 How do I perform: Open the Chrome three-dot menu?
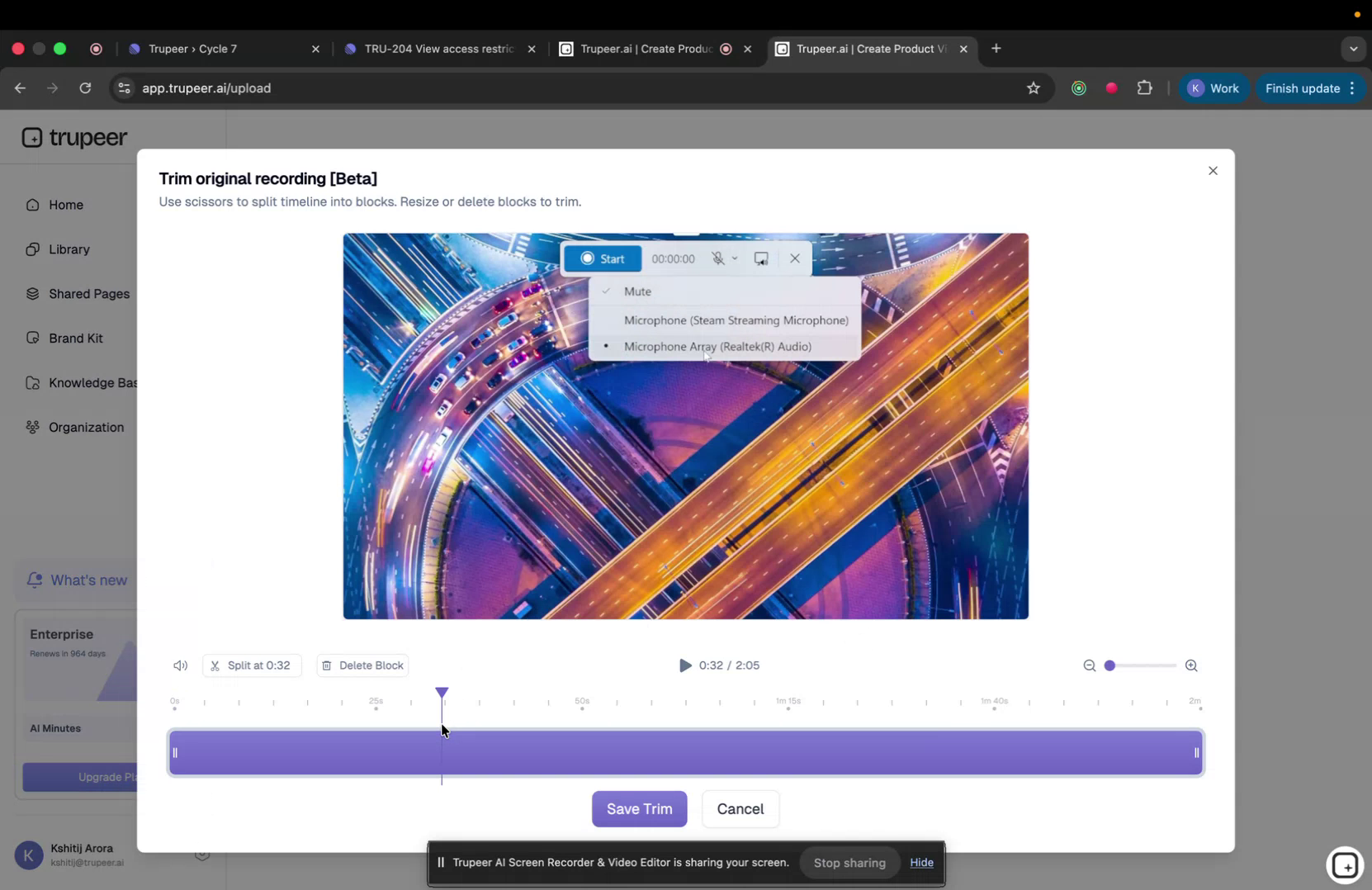[1352, 88]
